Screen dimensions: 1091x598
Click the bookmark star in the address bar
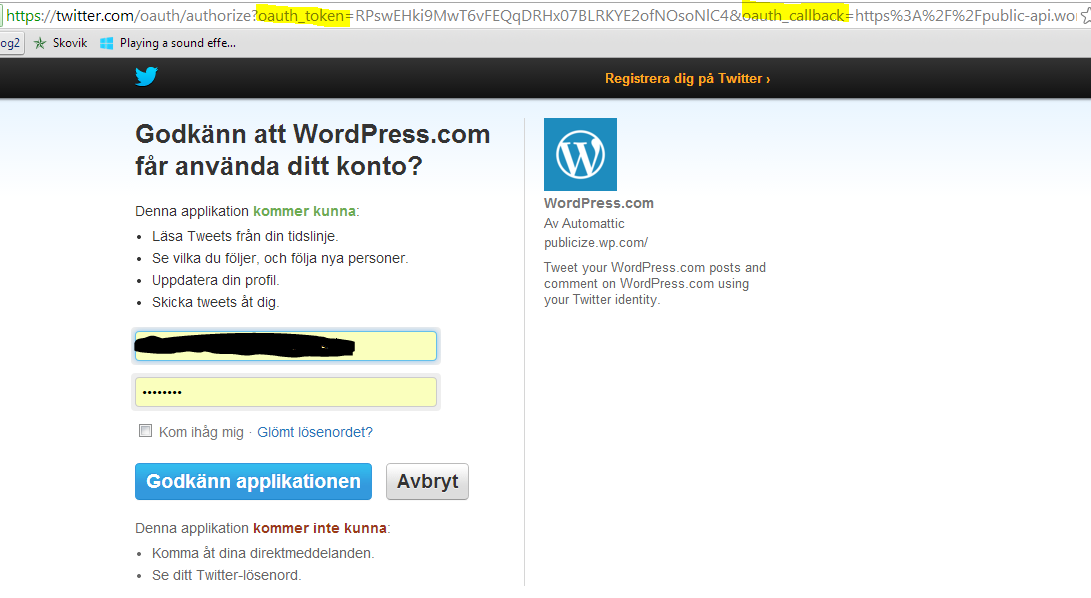tap(1084, 16)
